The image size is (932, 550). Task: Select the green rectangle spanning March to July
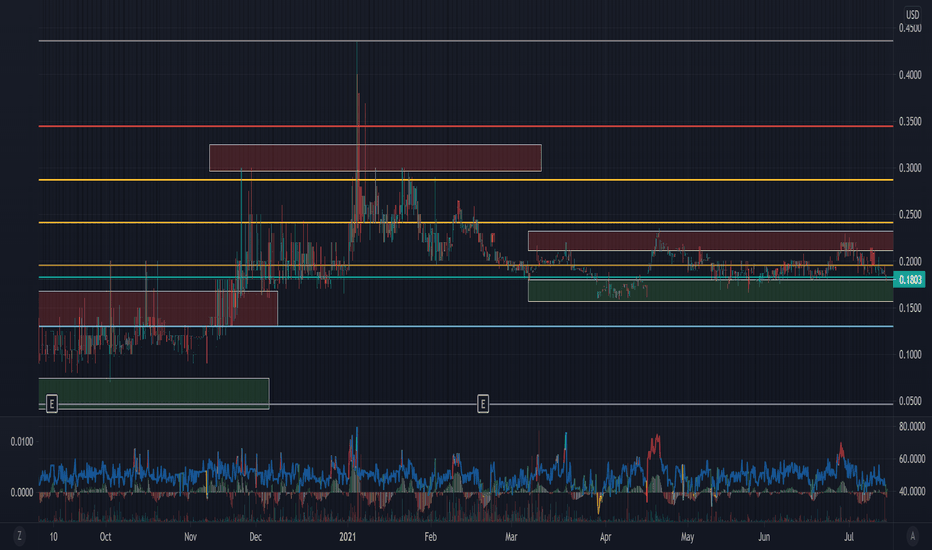coord(710,291)
